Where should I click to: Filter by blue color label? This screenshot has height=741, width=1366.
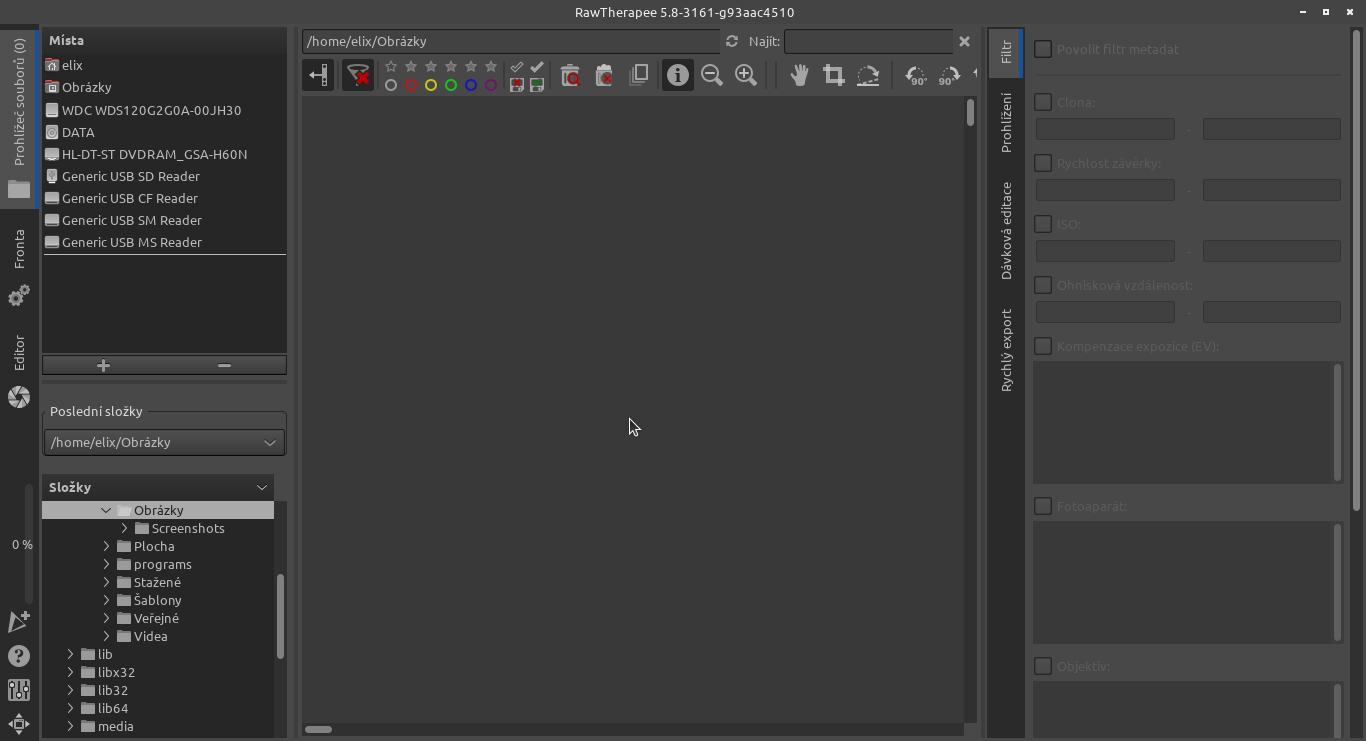click(x=471, y=85)
